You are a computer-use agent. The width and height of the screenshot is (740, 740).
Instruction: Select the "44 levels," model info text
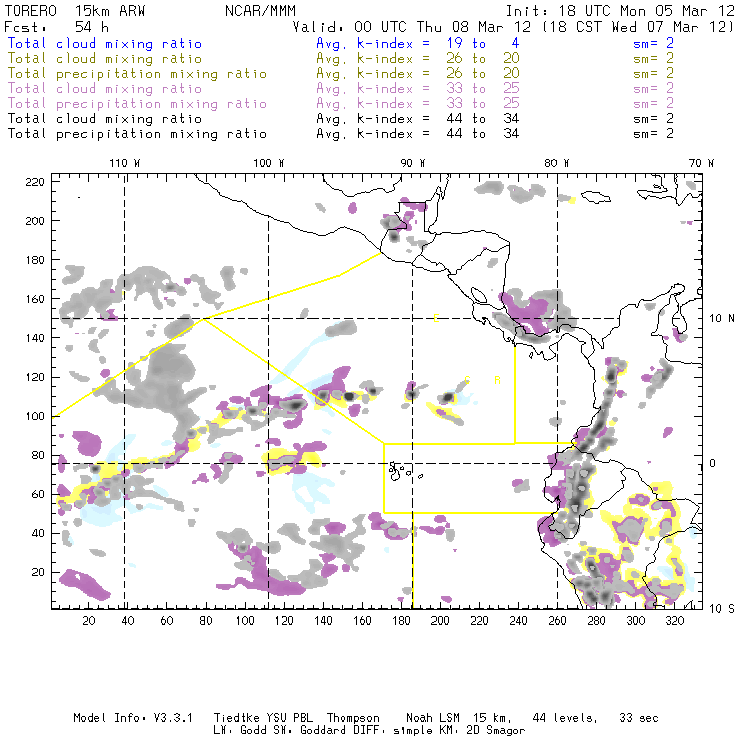tap(565, 718)
